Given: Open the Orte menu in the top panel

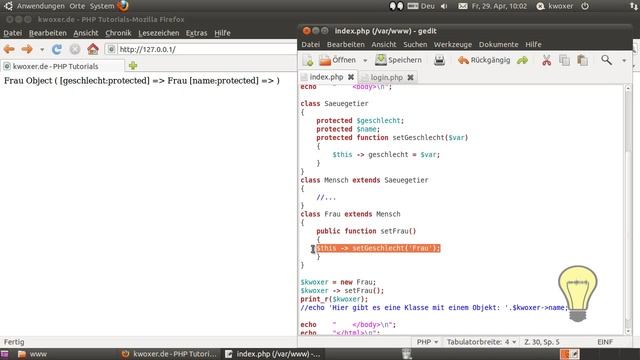Looking at the screenshot, I should tap(77, 6).
